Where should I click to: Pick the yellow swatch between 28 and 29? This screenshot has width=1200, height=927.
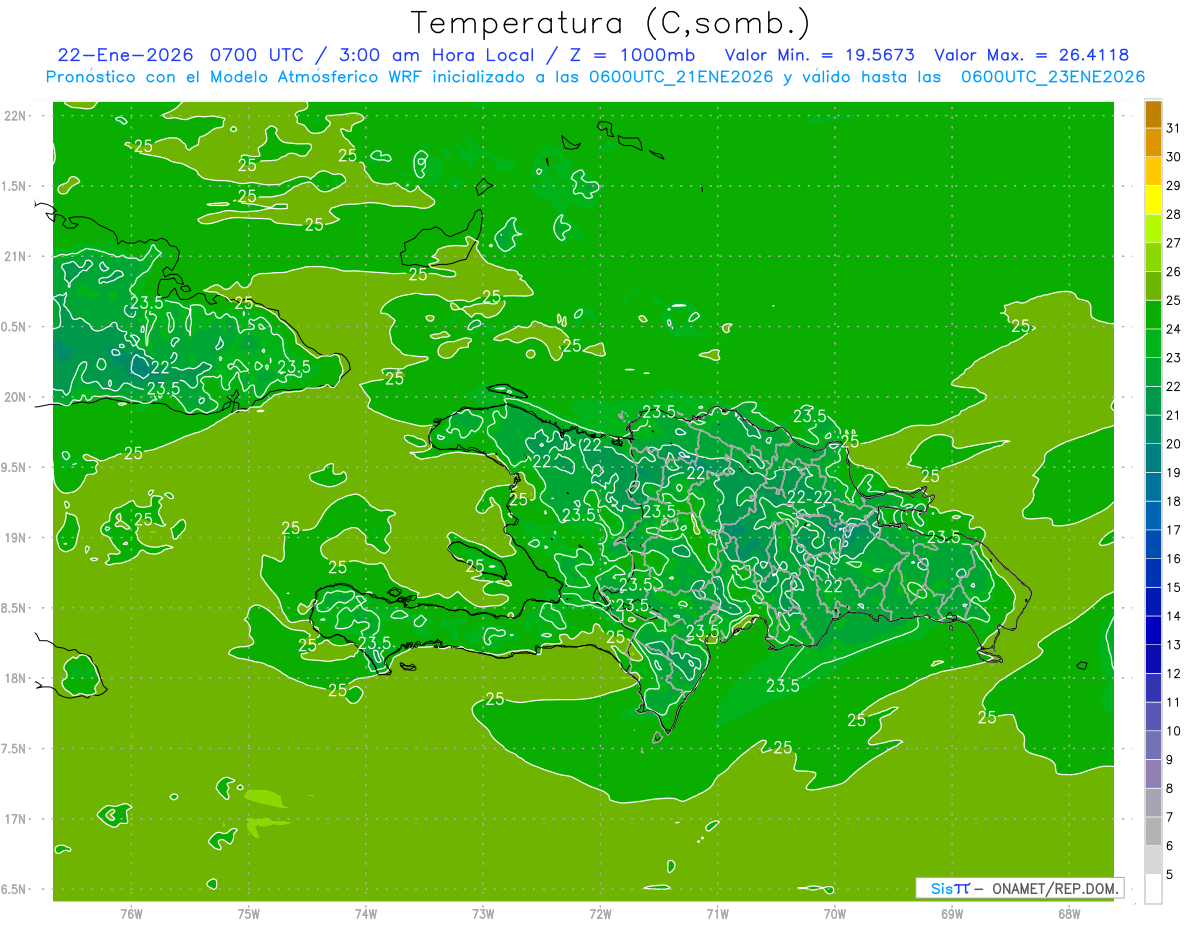point(1153,199)
